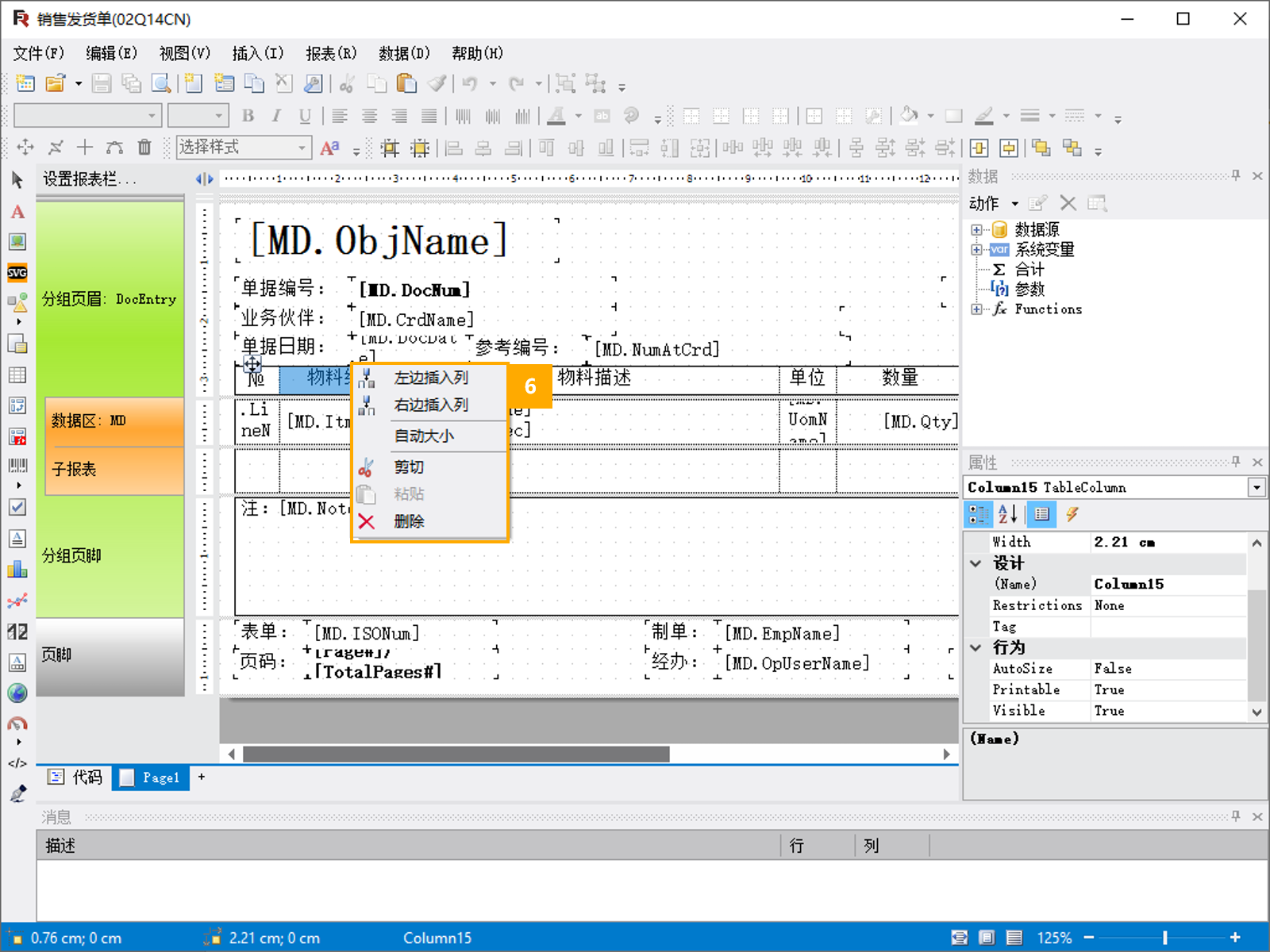Toggle center text alignment
The height and width of the screenshot is (952, 1270).
(369, 116)
